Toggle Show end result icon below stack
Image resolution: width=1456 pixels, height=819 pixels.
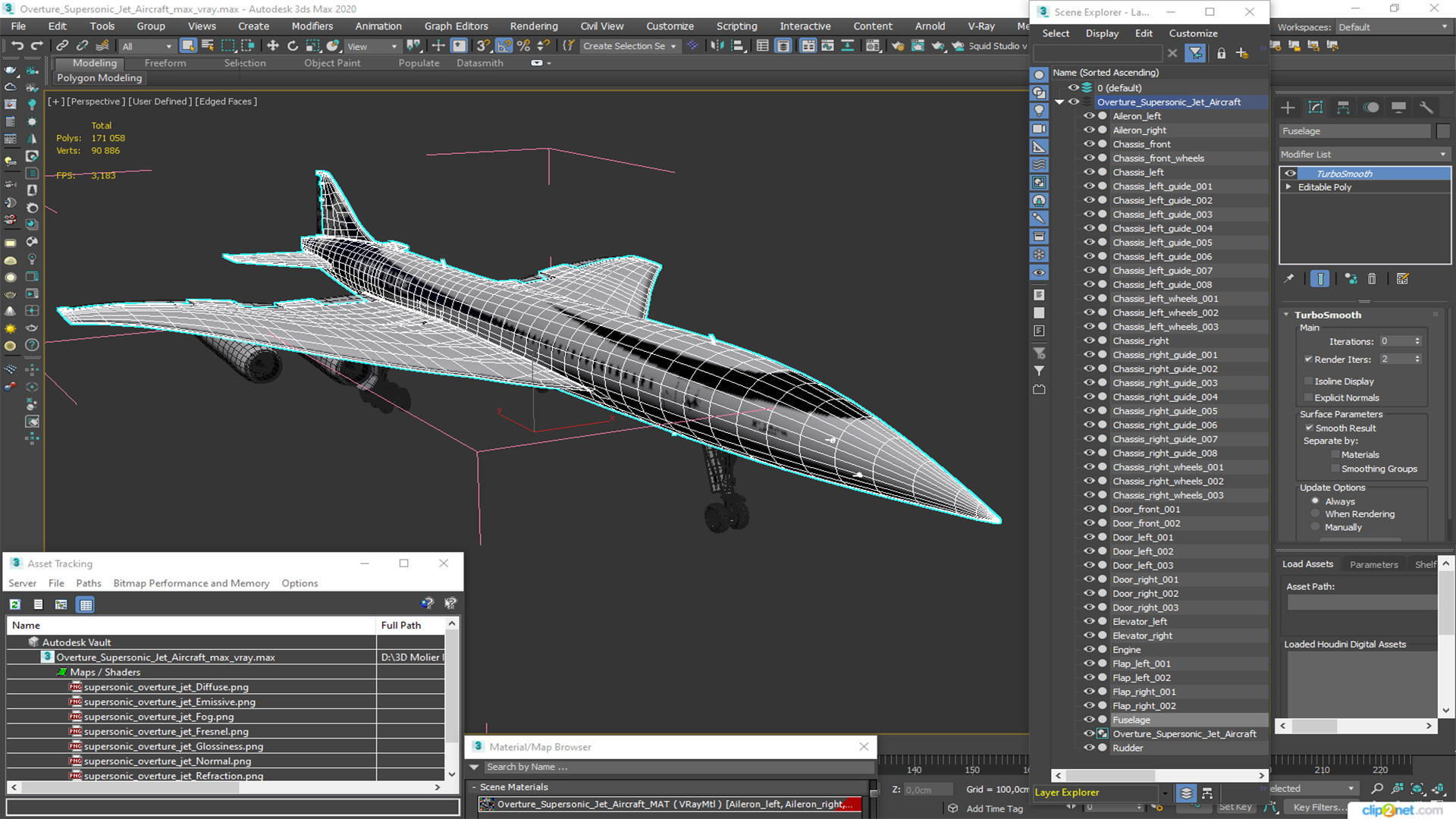[1320, 279]
